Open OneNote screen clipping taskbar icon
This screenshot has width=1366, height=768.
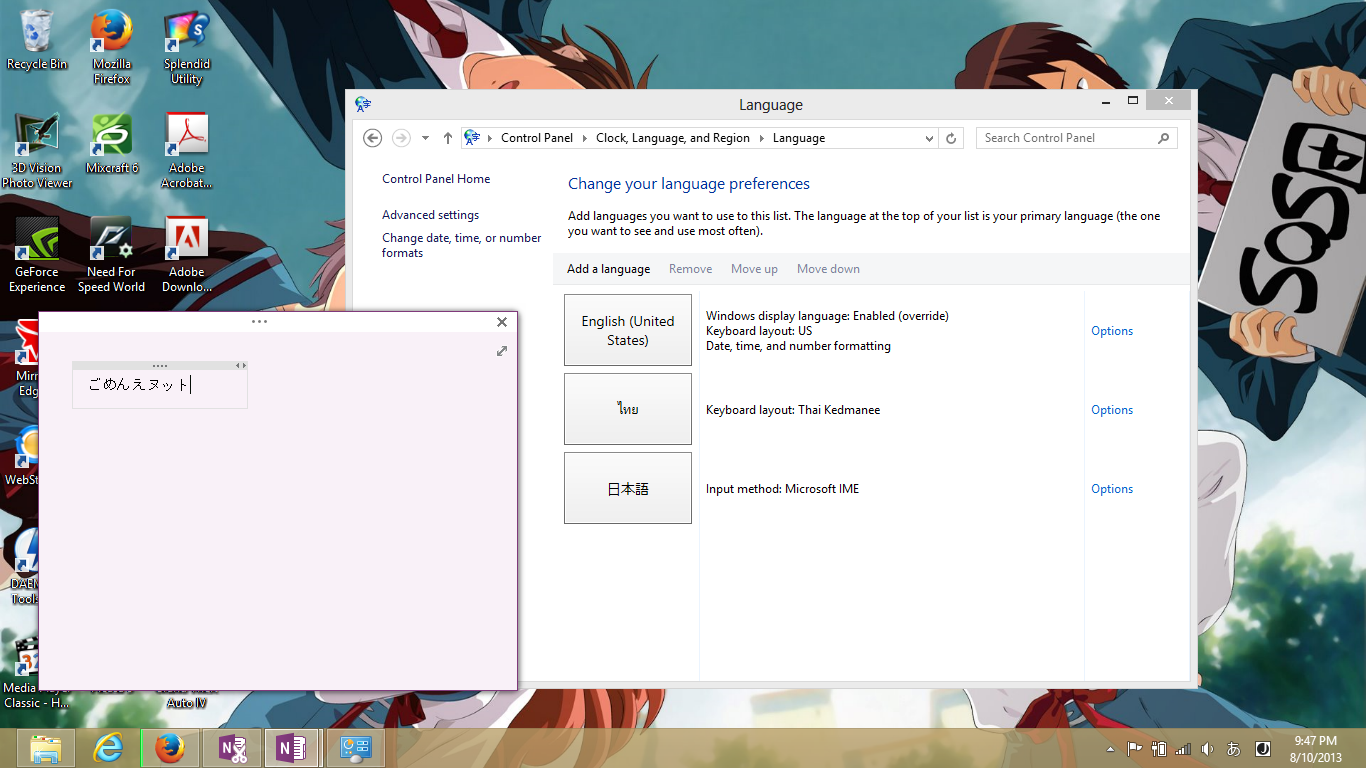point(232,748)
